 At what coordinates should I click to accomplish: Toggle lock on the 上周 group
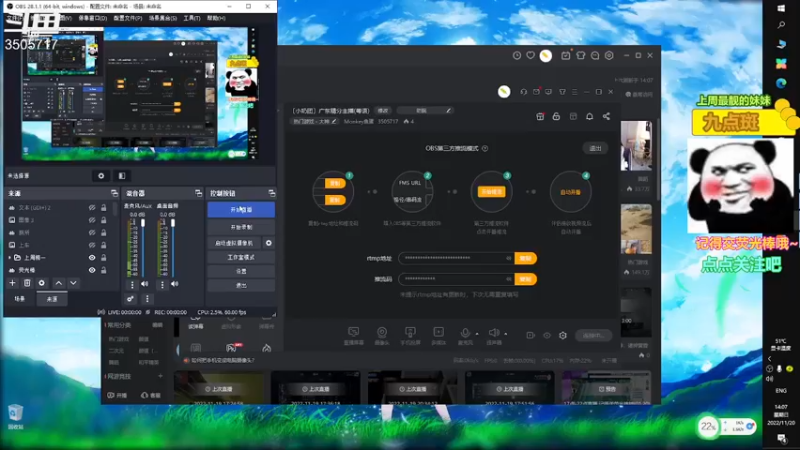[x=104, y=258]
